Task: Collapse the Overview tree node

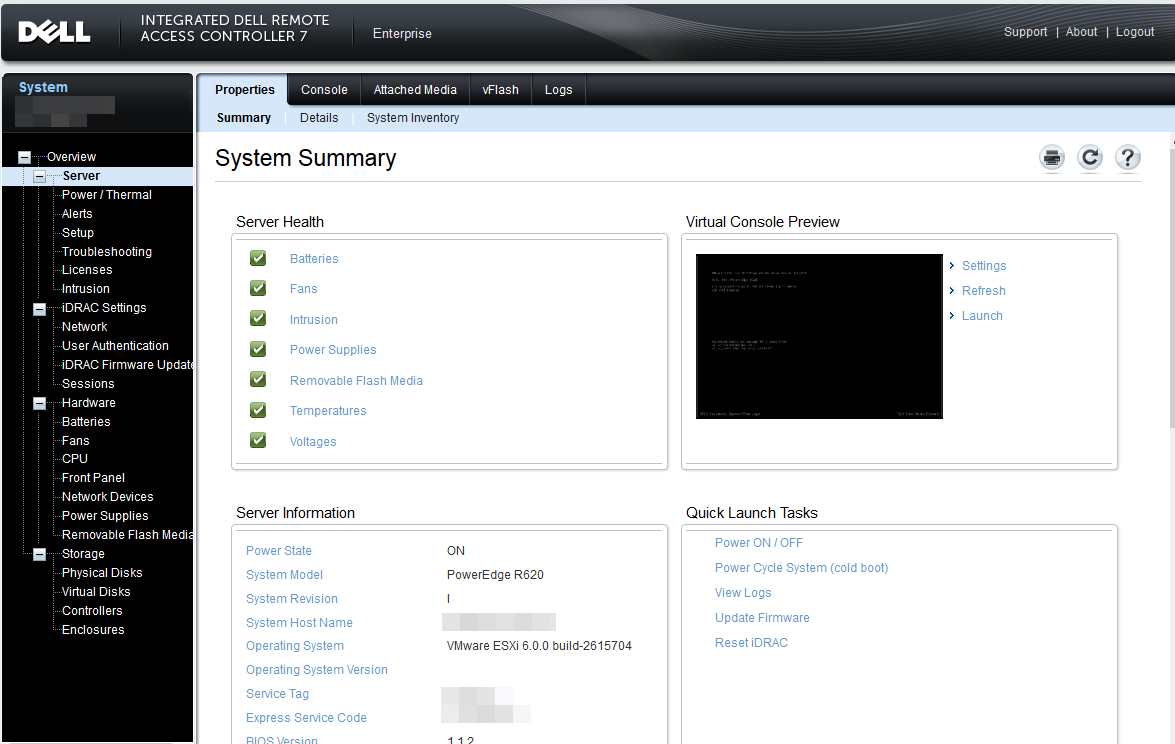Action: [x=25, y=157]
